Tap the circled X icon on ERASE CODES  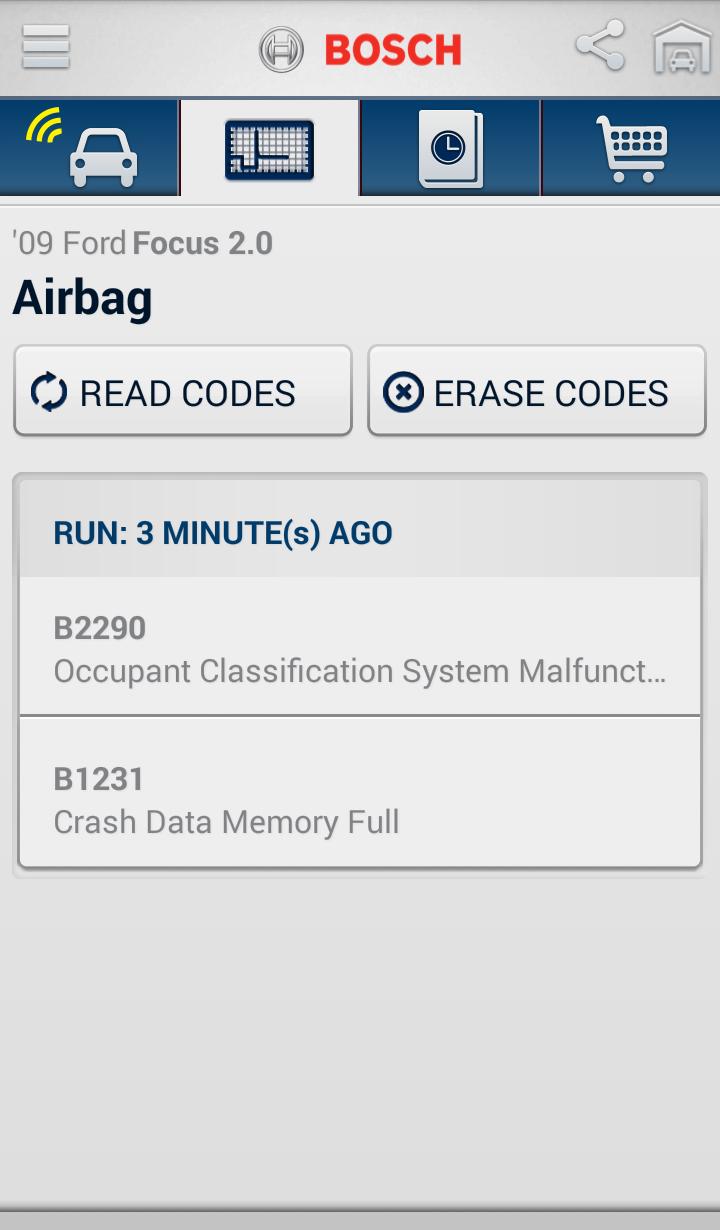click(x=404, y=391)
